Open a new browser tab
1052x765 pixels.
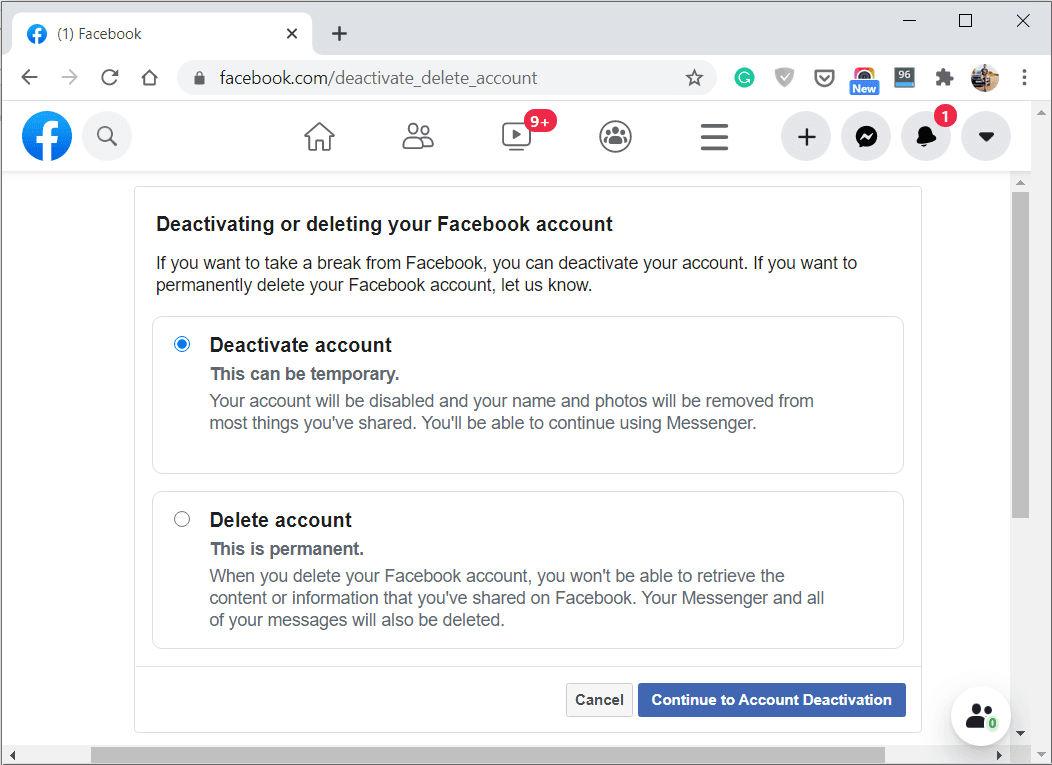(339, 34)
